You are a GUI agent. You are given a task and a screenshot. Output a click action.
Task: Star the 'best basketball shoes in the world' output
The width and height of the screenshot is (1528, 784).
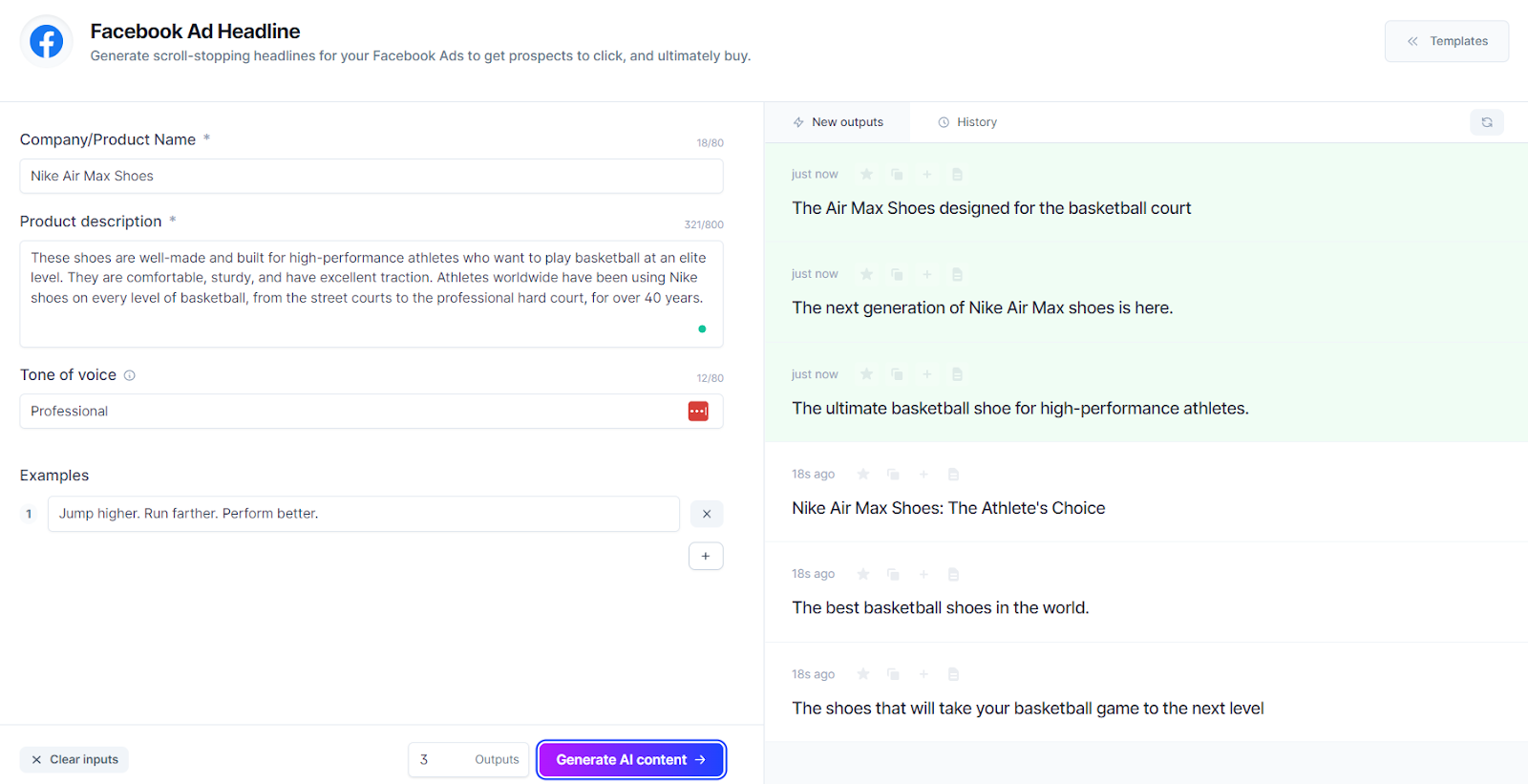[x=863, y=574]
